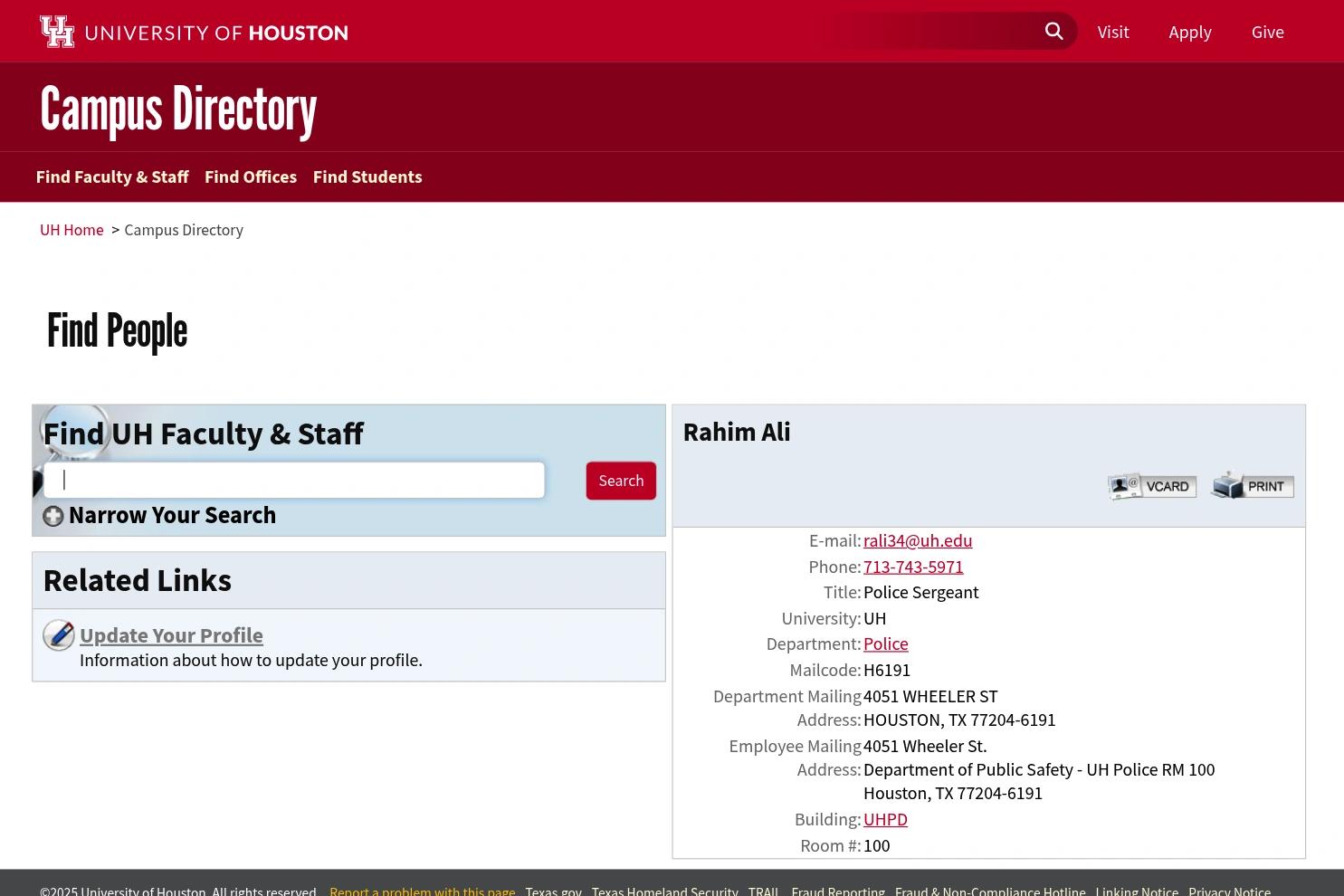Open the University of Houston wordmark link

click(216, 33)
